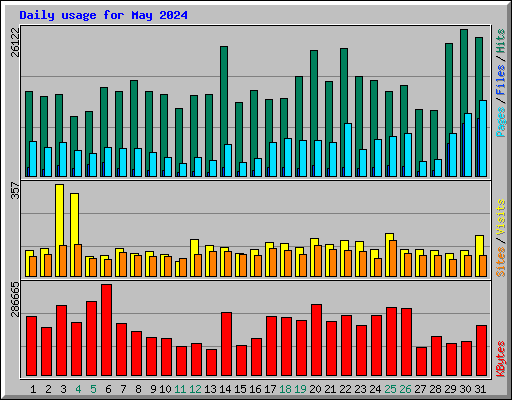Select the red KBytes bar for day 20
Screen dimensions: 512x400
316,340
